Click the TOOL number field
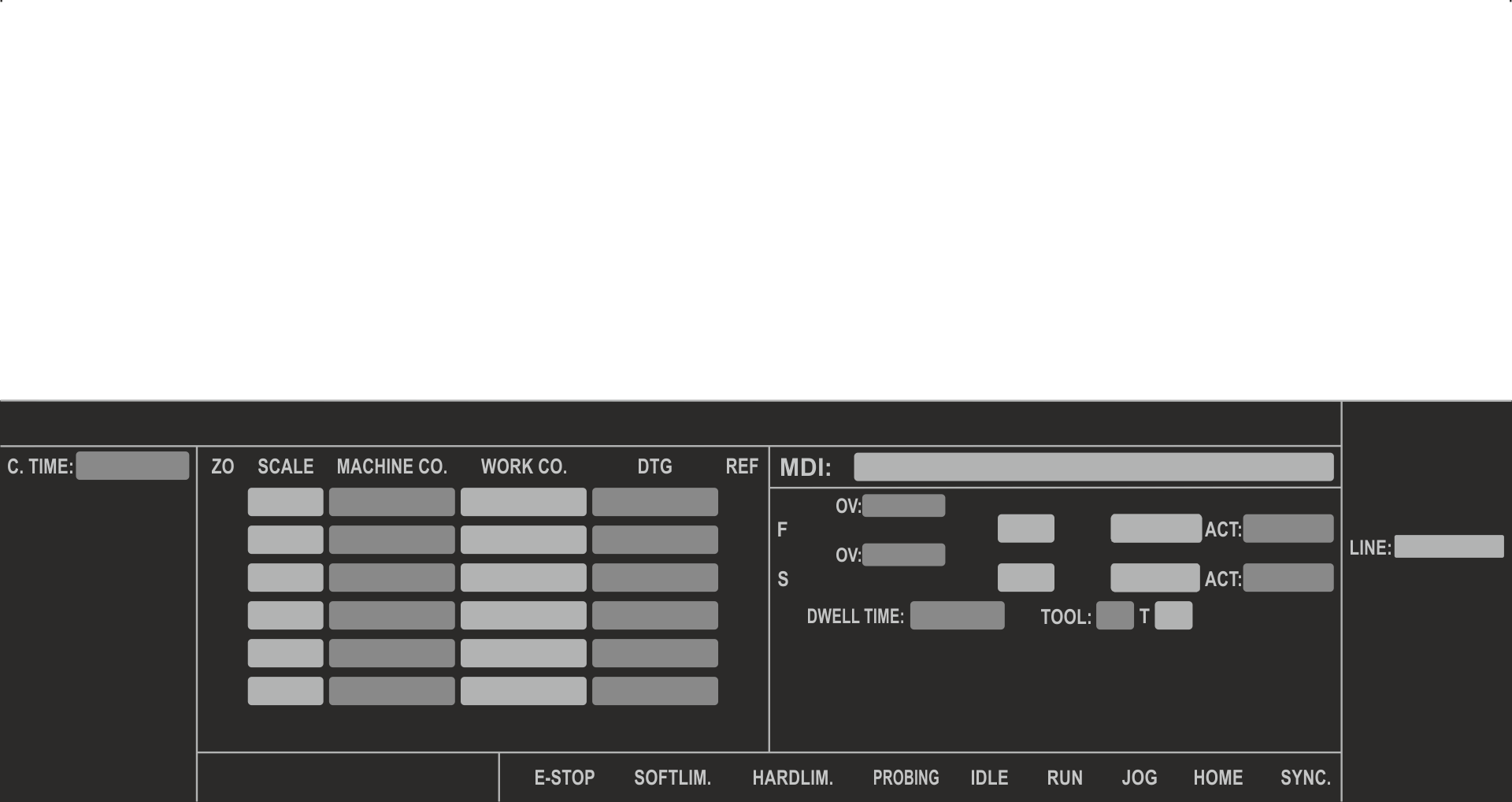 pos(1114,615)
